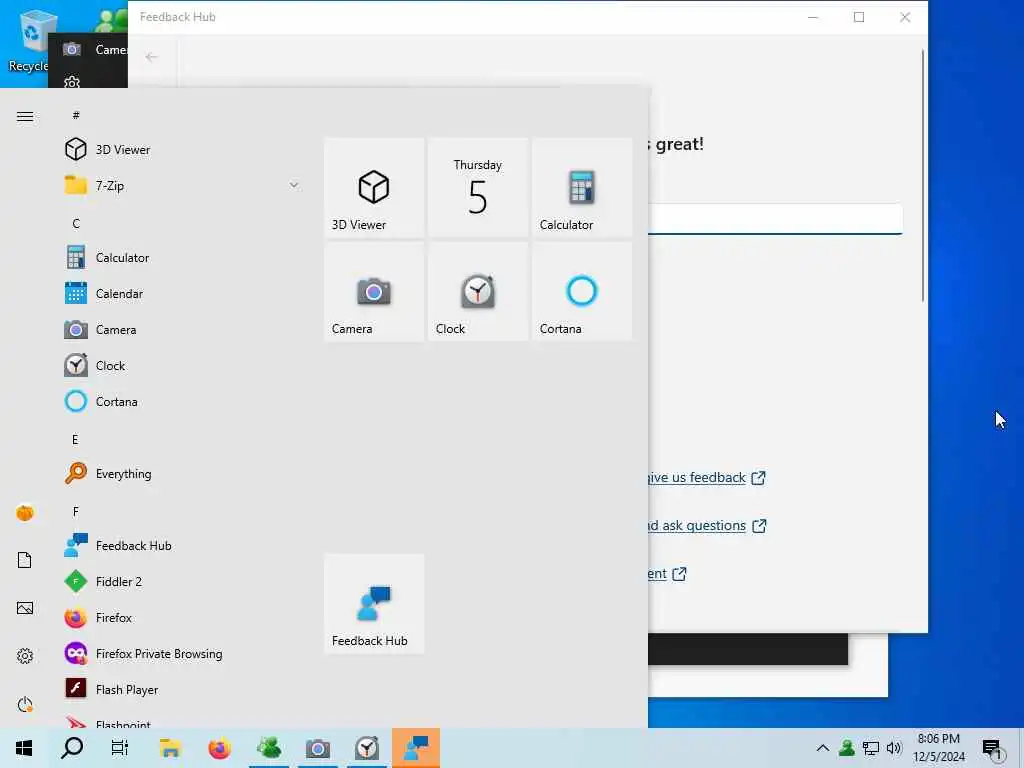1024x768 pixels.
Task: Switch to Clock app on taskbar
Action: tap(367, 748)
